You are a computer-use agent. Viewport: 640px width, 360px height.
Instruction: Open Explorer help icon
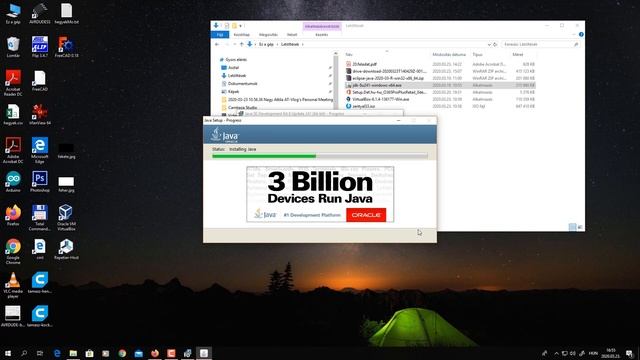click(581, 35)
